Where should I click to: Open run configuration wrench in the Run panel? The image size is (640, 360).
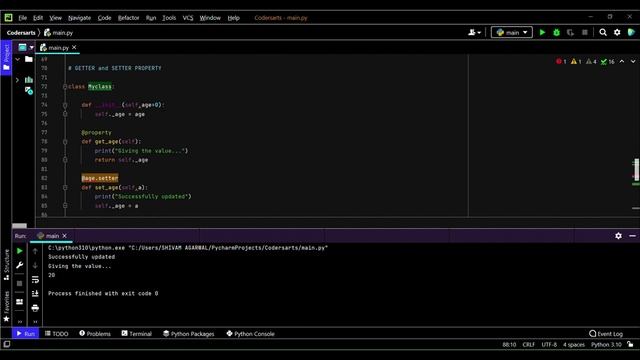[x=19, y=265]
